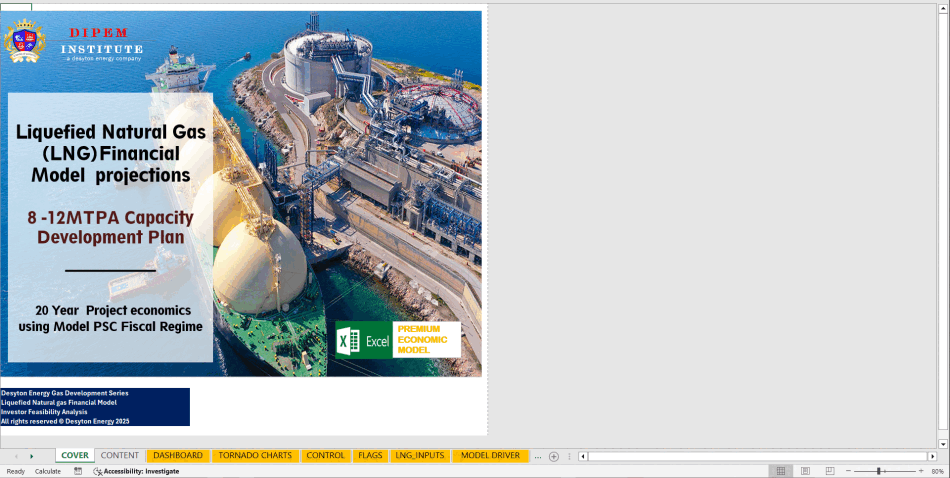This screenshot has width=950, height=478.
Task: Show more sheet tabs via ellipsis
Action: tap(538, 456)
